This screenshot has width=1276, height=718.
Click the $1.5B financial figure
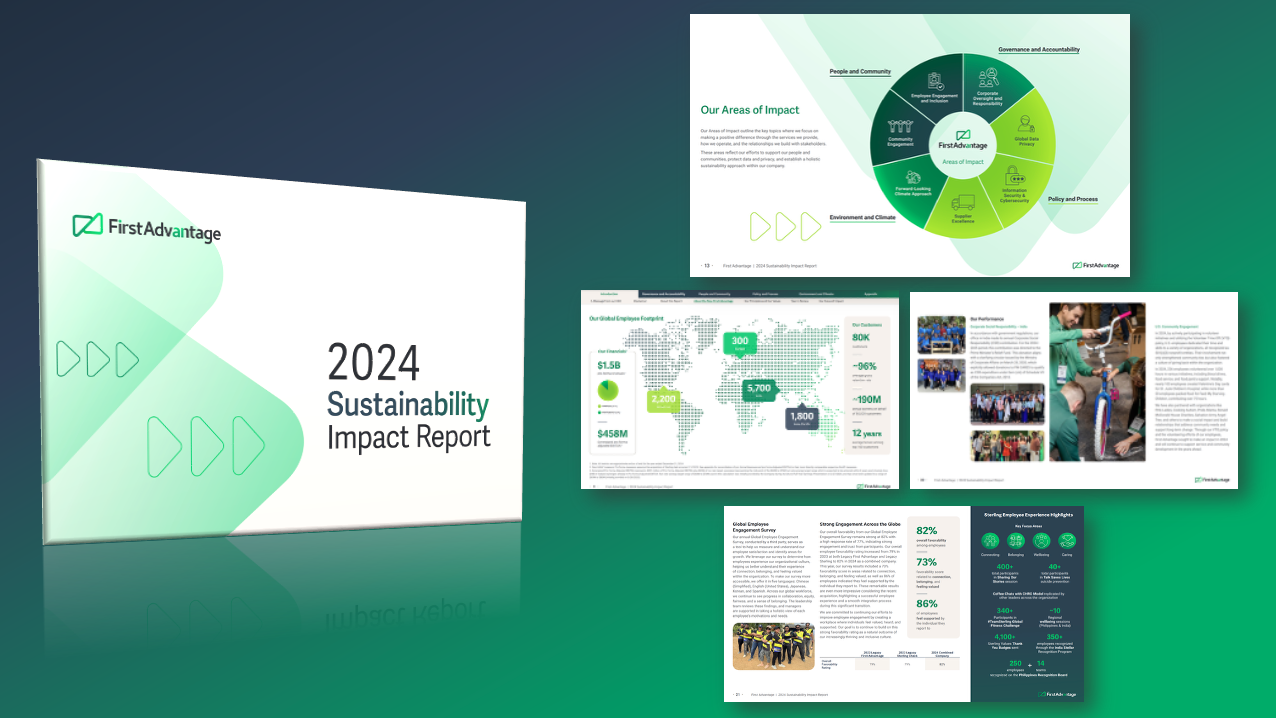tap(609, 365)
